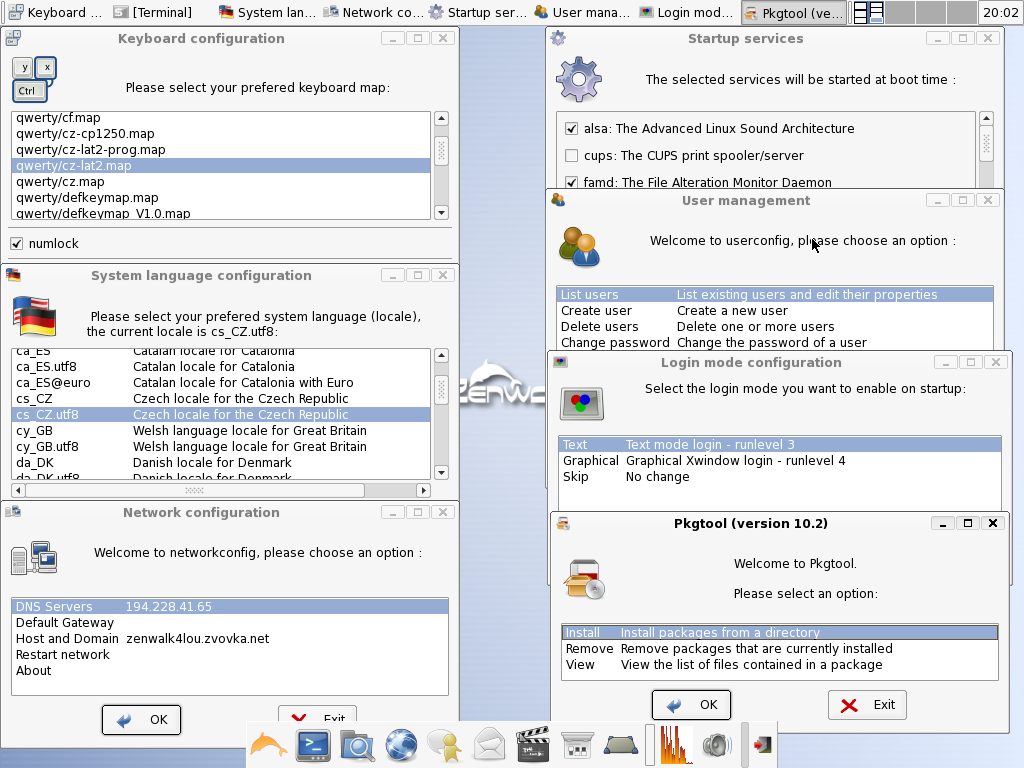Viewport: 1024px width, 768px height.
Task: Switch to Startup services taskbar item
Action: tap(477, 13)
